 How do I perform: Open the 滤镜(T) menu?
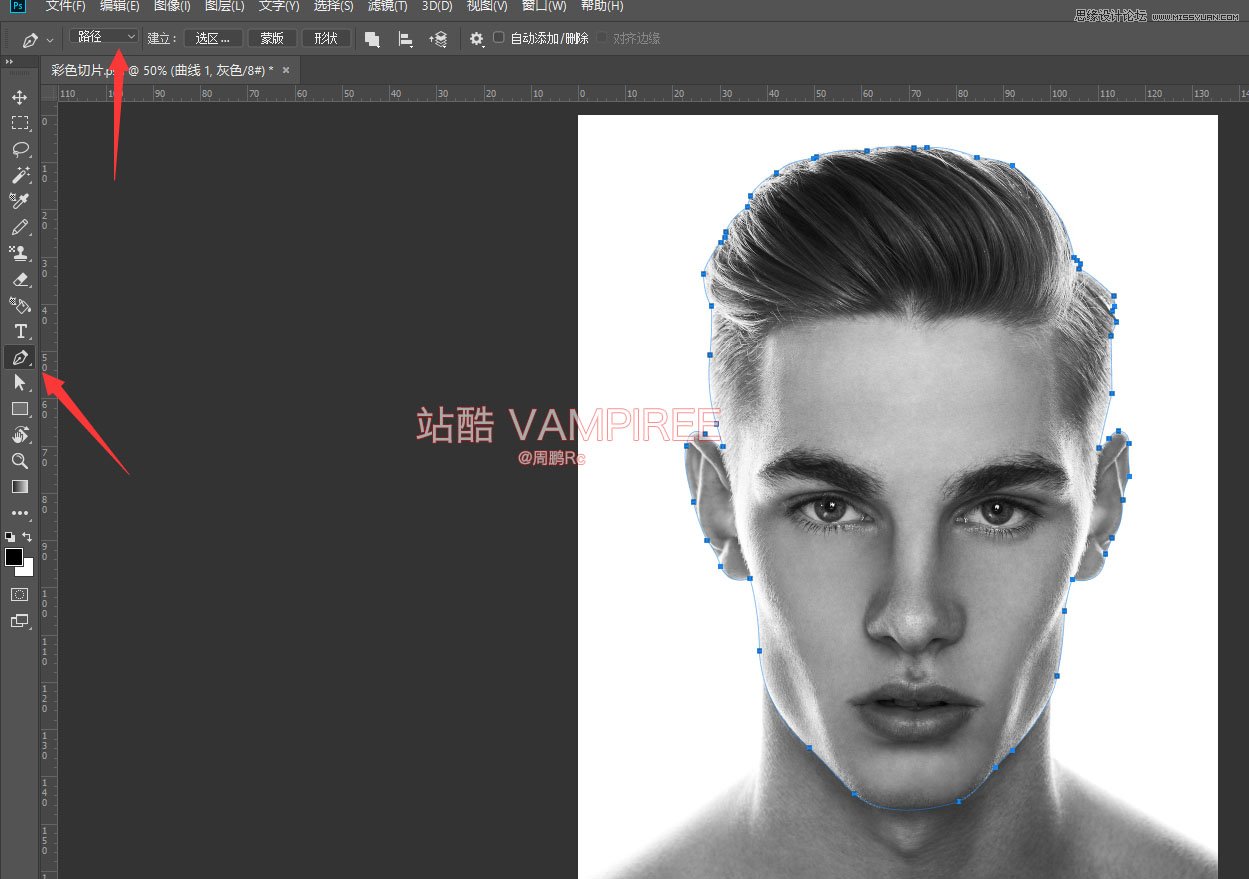click(387, 6)
